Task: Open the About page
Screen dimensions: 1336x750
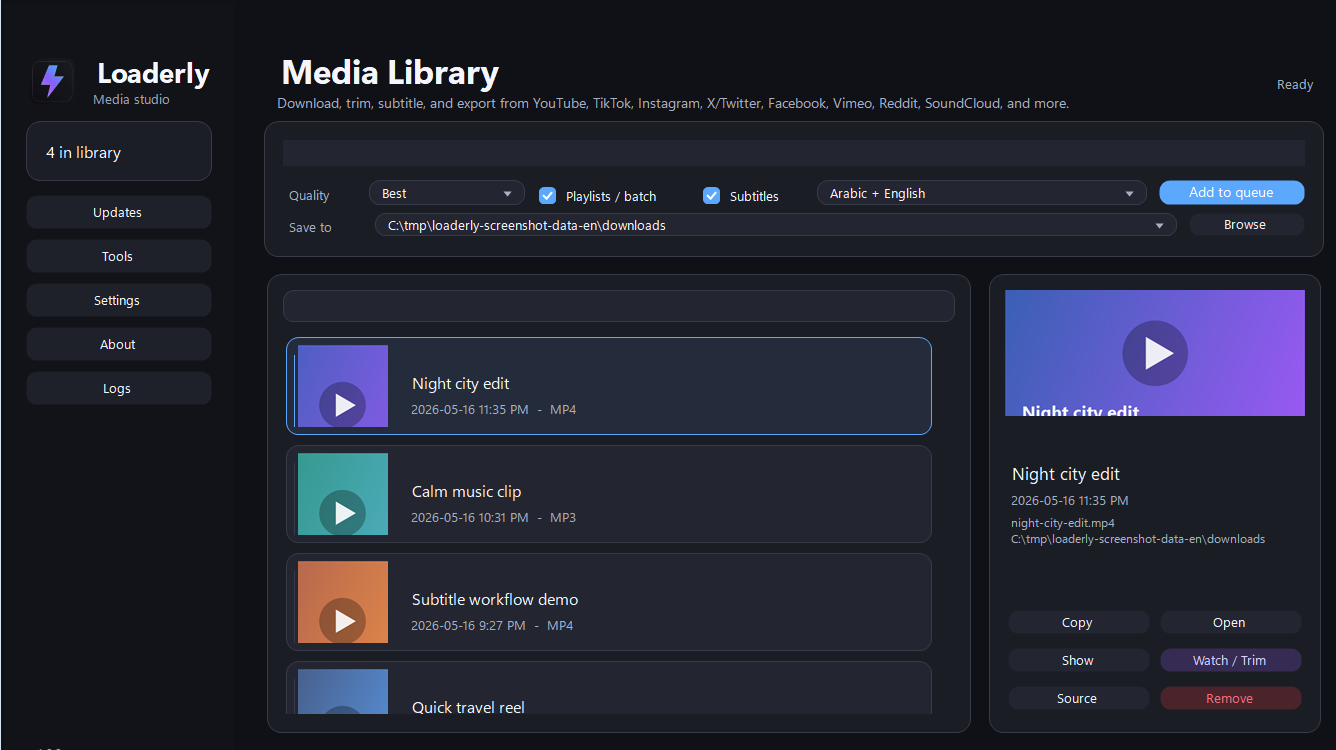Action: click(118, 344)
